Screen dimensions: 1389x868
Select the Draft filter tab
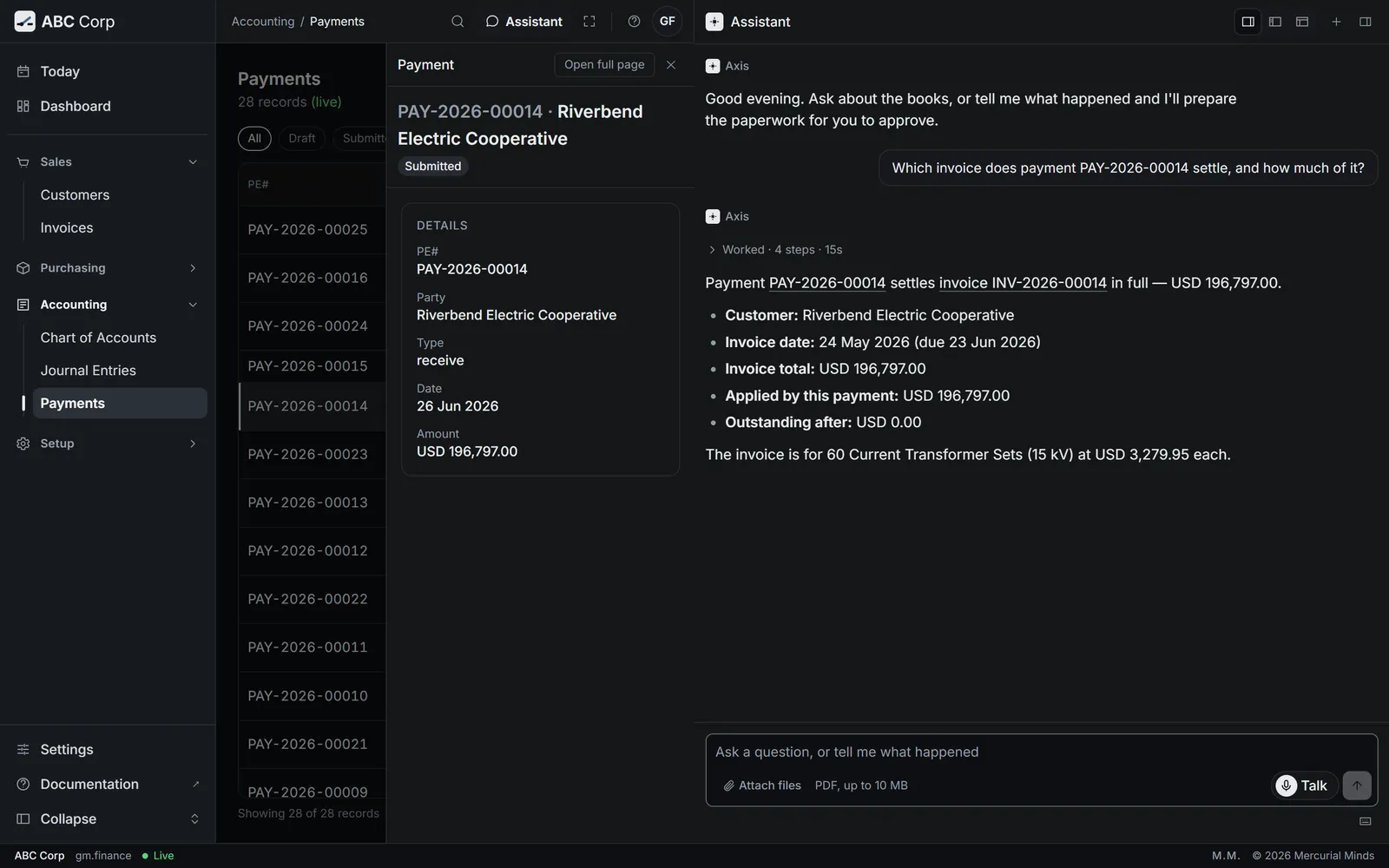(x=302, y=139)
